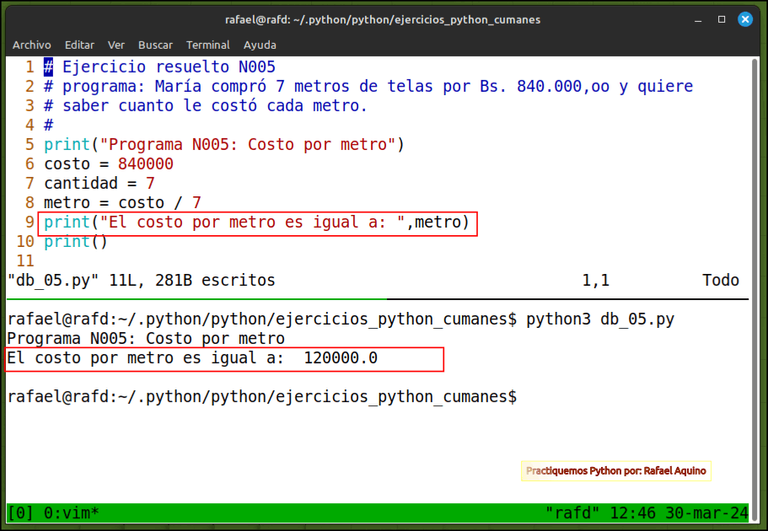Click the tmux window label "[0] 0:vim*"
The image size is (768, 531).
[53, 513]
